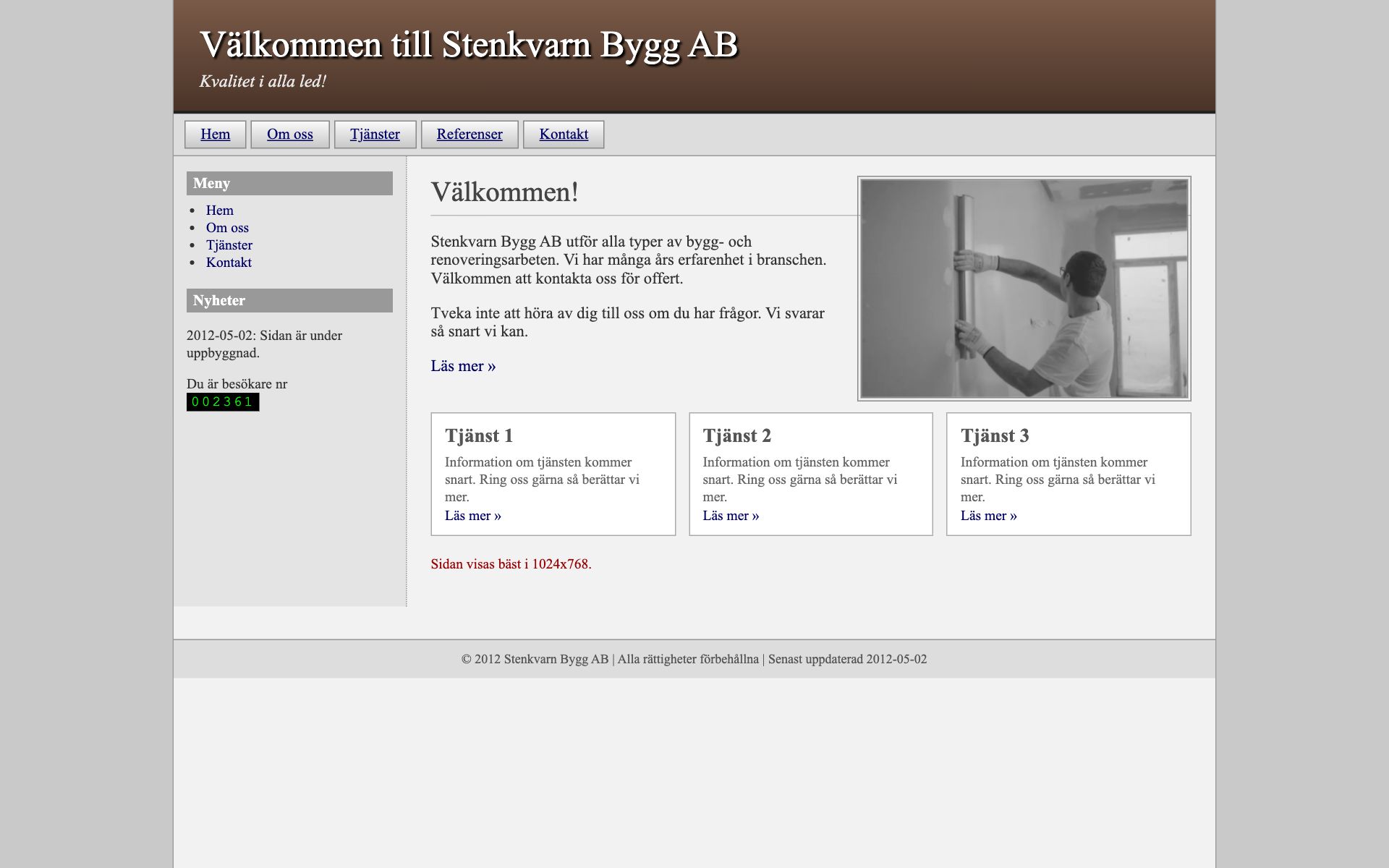Click the Tjänst 1 heading
Image resolution: width=1389 pixels, height=868 pixels.
(479, 435)
